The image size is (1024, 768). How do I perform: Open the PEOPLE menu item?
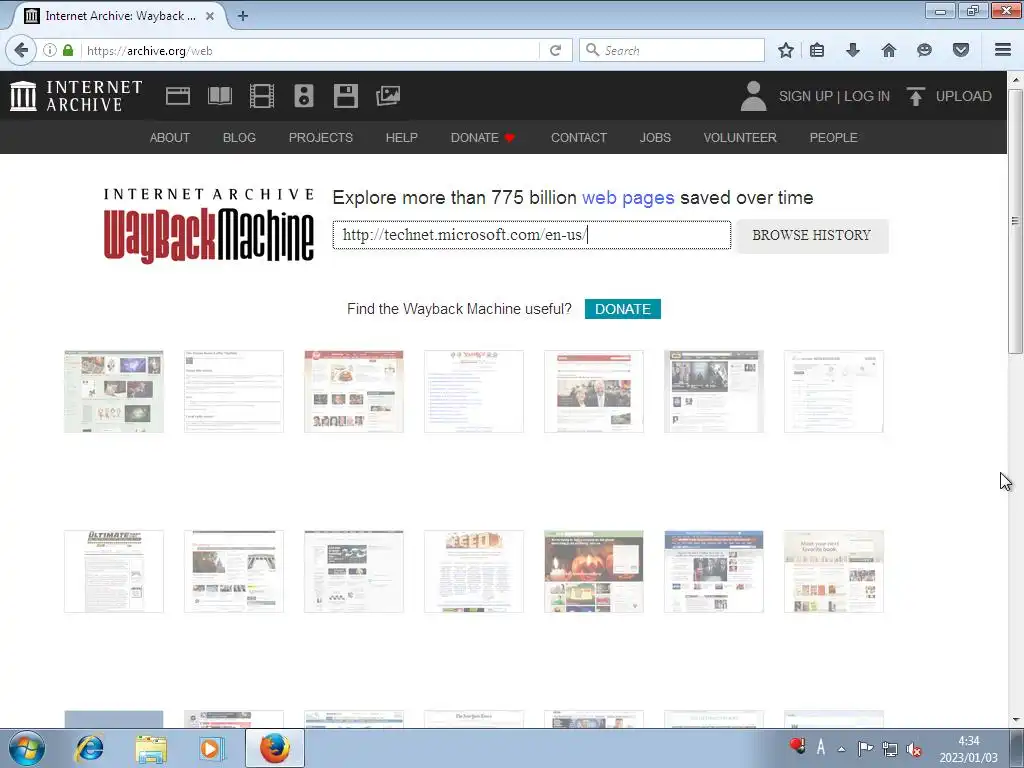(833, 138)
